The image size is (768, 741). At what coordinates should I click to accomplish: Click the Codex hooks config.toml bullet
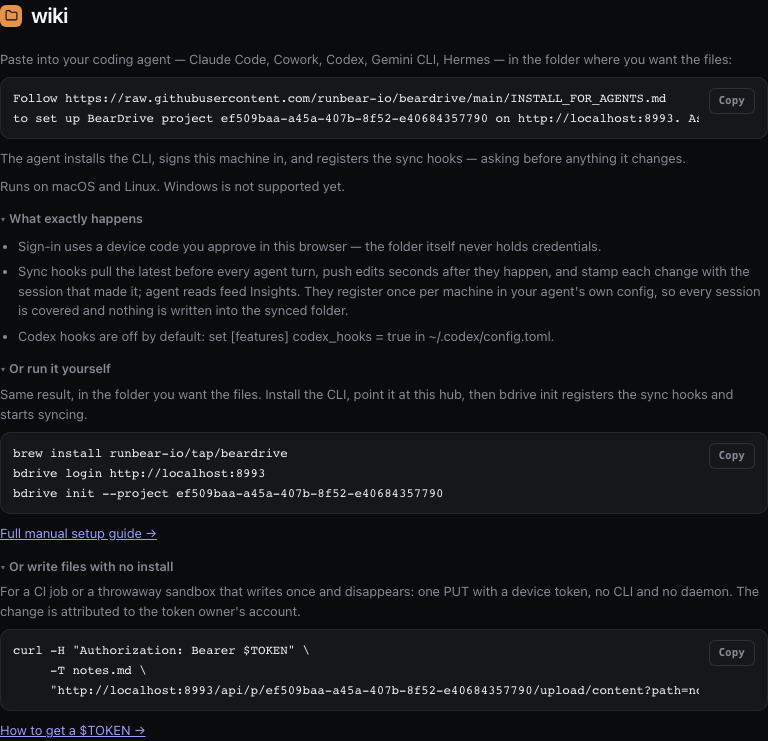286,337
